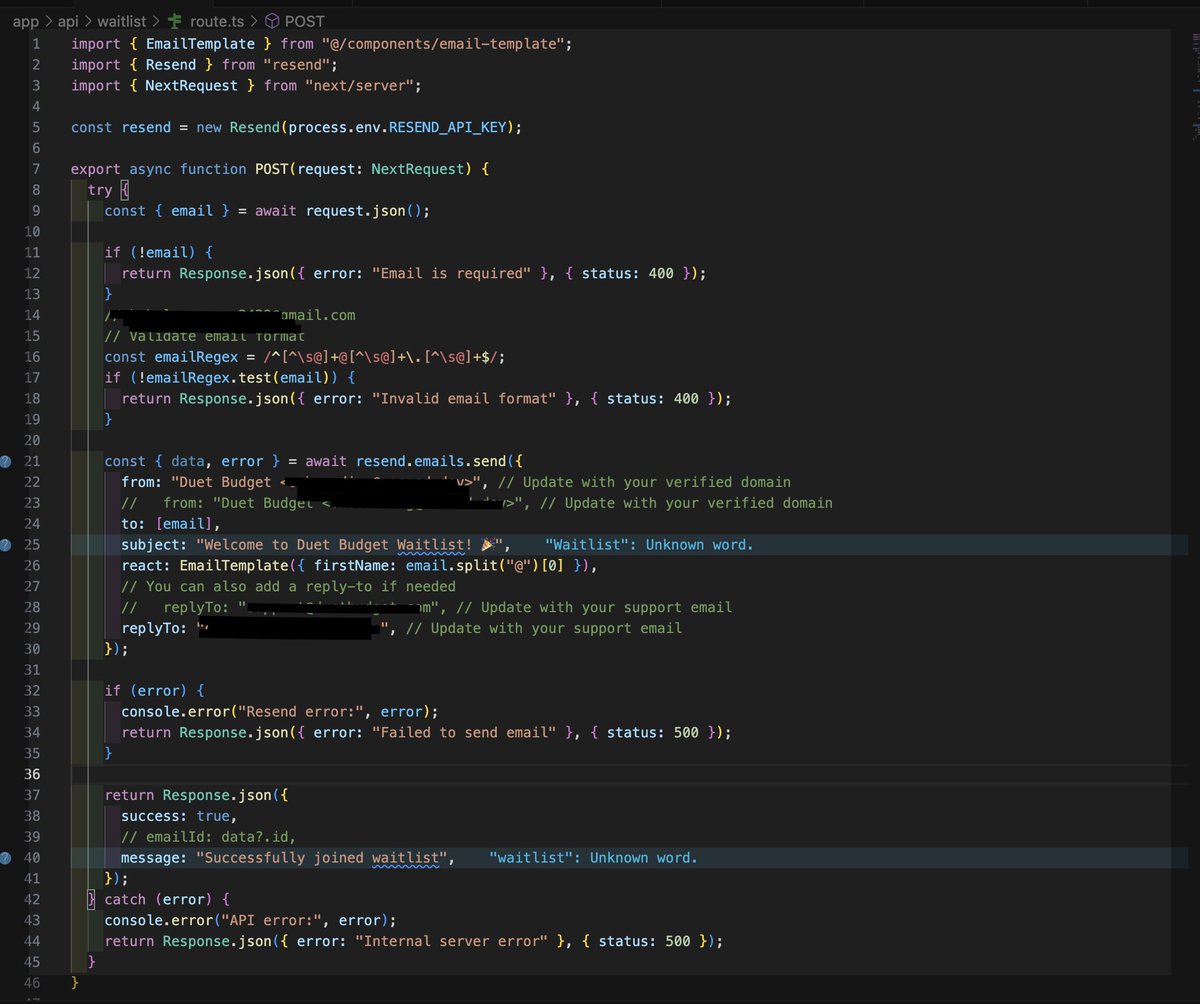Image resolution: width=1200 pixels, height=1004 pixels.
Task: Click '// You can also add a reply-to' comment
Action: [x=288, y=586]
